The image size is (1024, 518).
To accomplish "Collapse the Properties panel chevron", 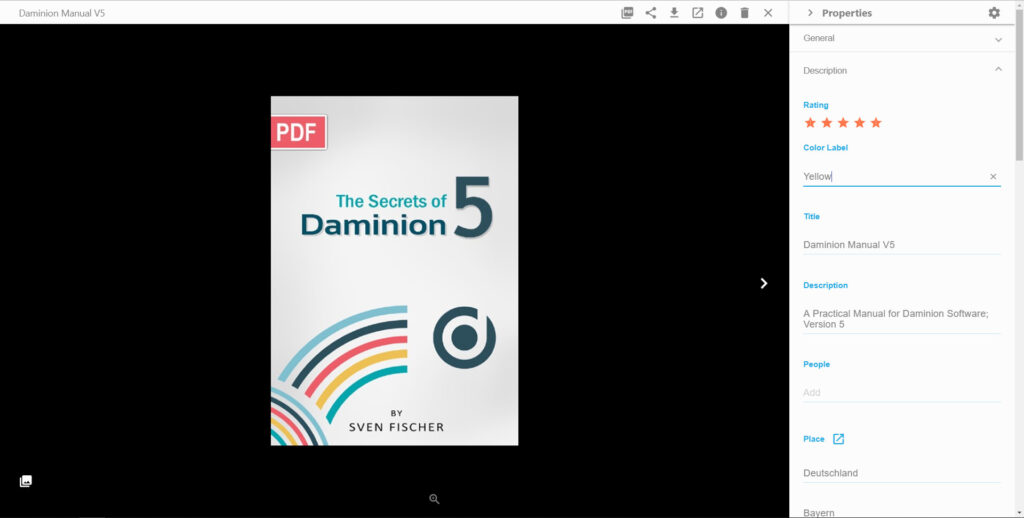I will pyautogui.click(x=810, y=13).
